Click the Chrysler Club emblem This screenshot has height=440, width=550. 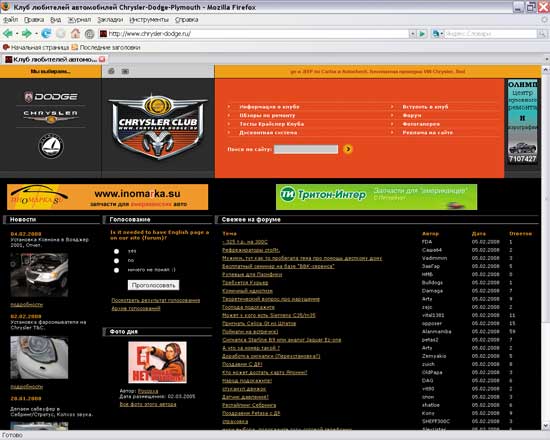(157, 126)
